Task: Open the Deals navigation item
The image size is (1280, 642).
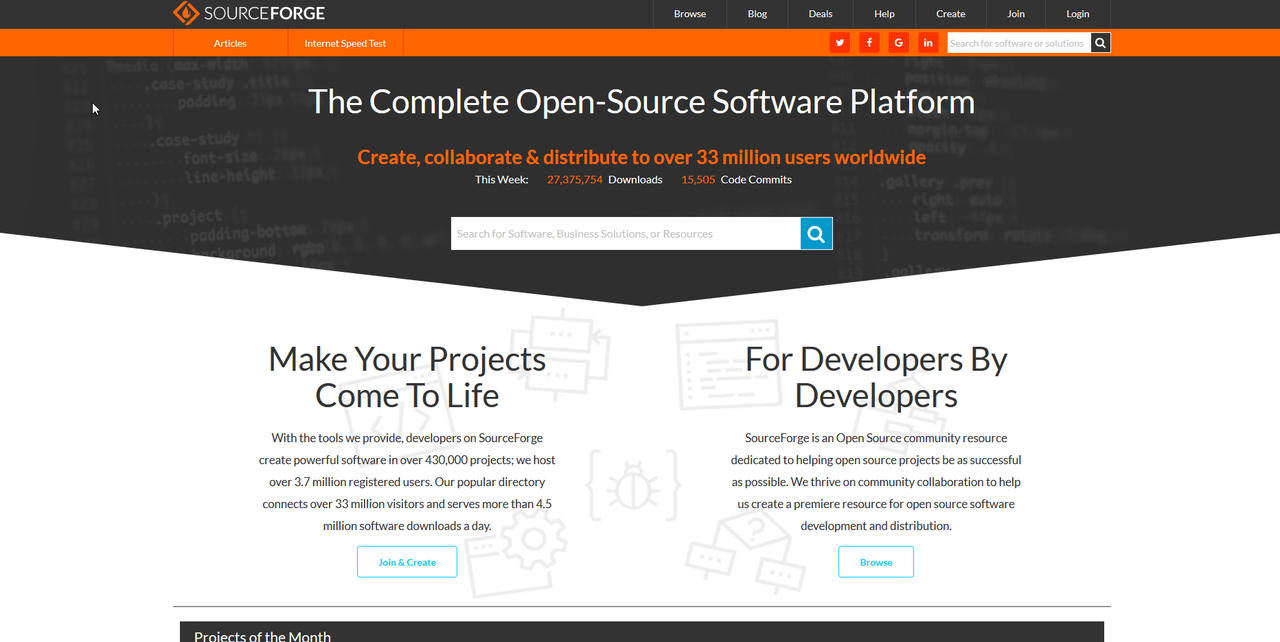Action: coord(820,14)
